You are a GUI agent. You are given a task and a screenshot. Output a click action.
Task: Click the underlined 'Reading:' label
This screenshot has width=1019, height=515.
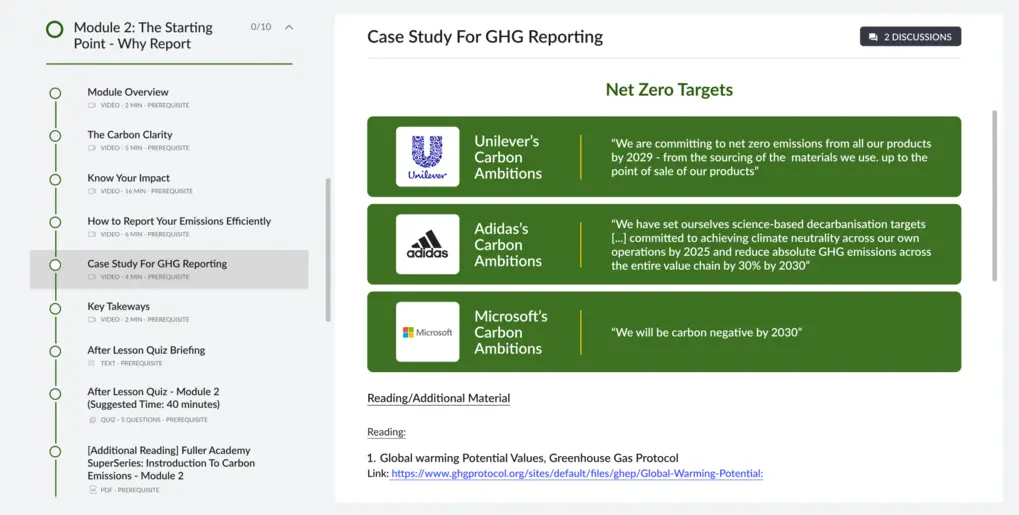tap(387, 432)
